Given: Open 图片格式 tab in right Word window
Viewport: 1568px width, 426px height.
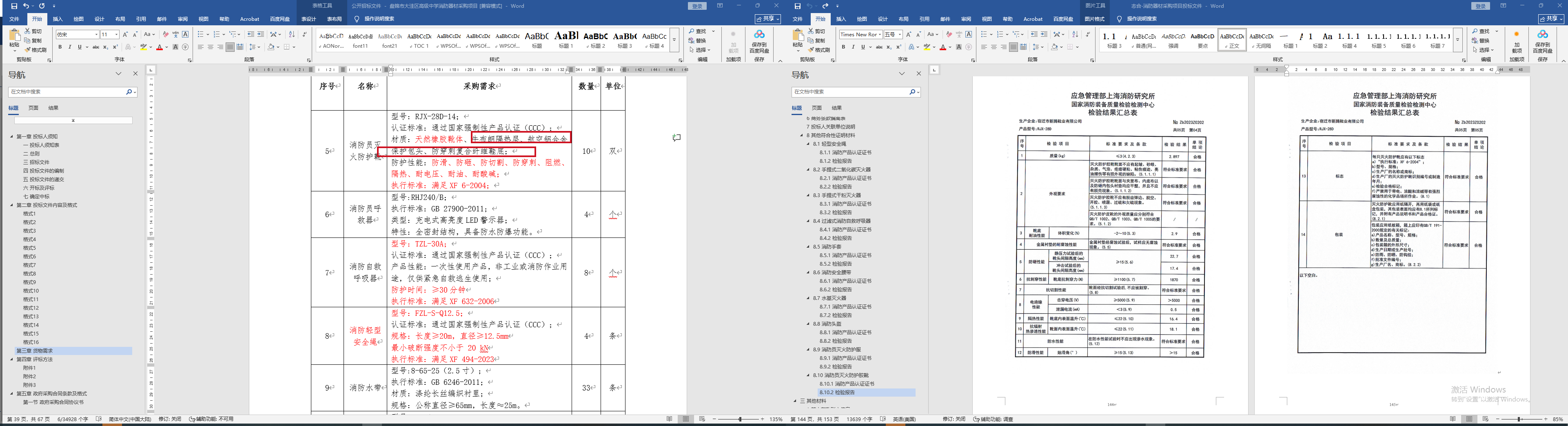Looking at the screenshot, I should pos(1094,19).
